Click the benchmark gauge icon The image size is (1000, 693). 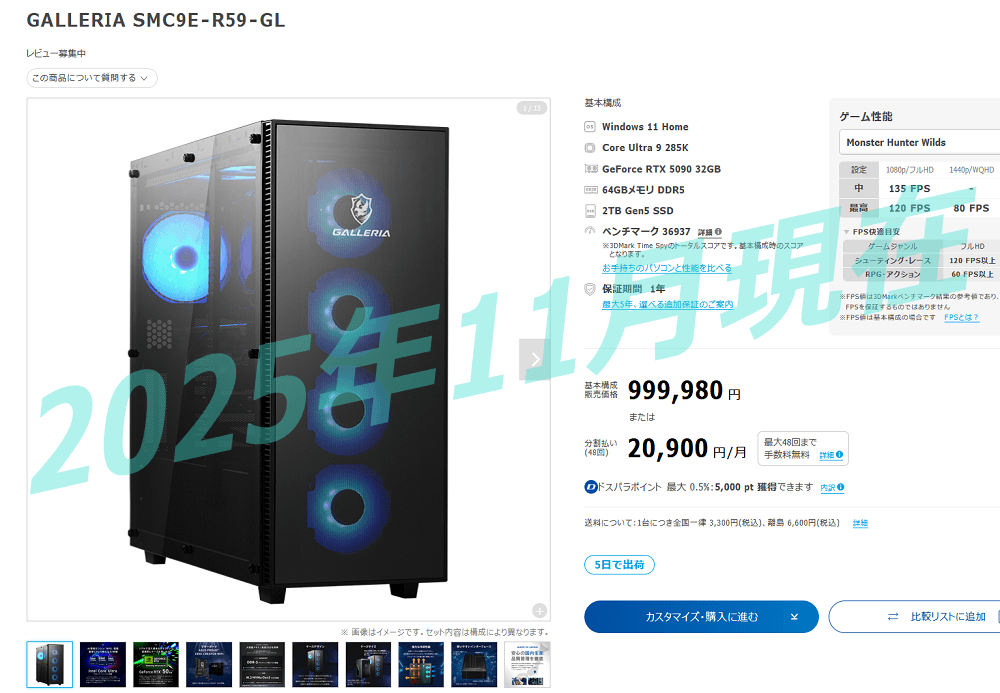tap(590, 231)
